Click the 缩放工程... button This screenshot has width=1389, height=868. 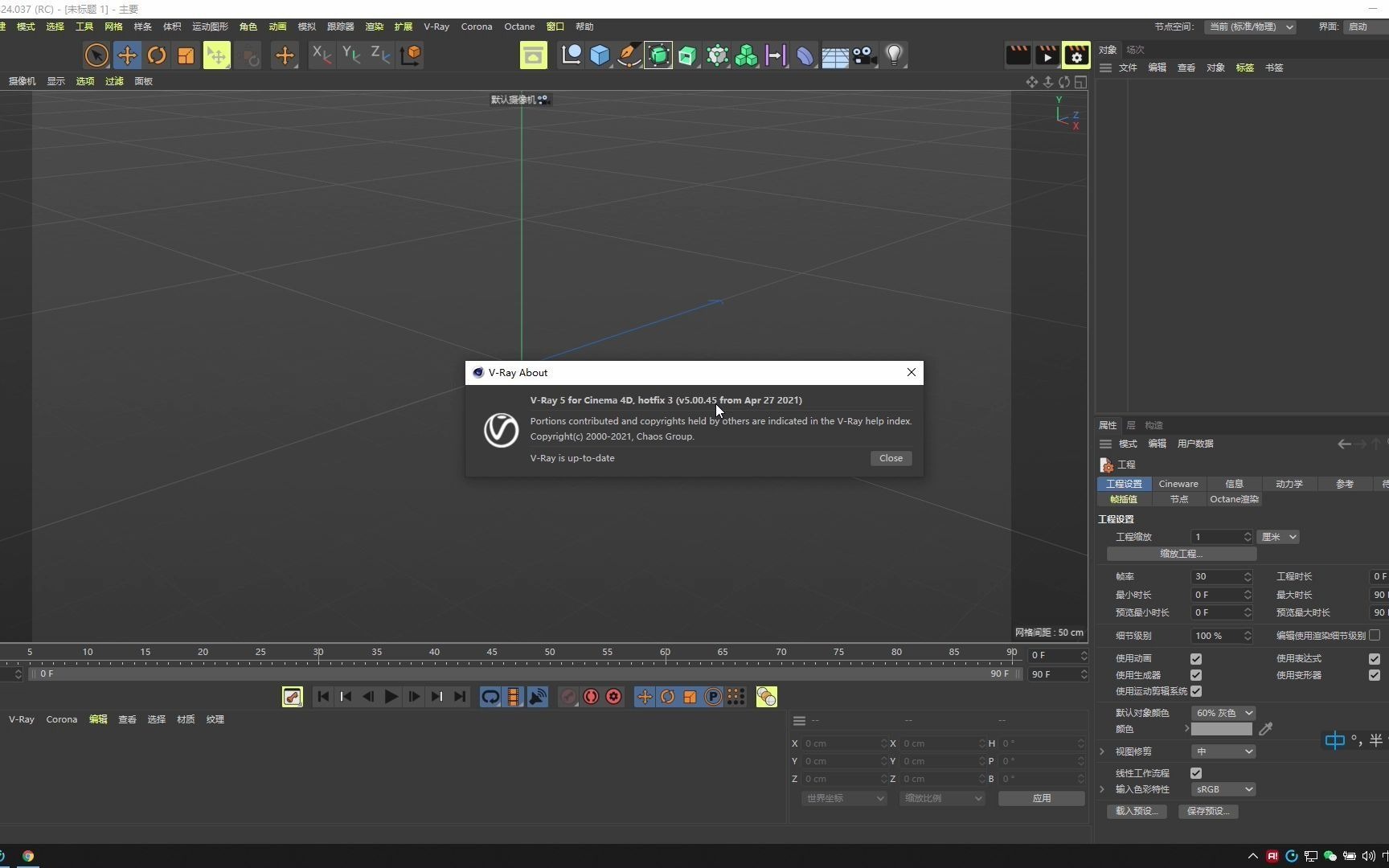tap(1181, 554)
